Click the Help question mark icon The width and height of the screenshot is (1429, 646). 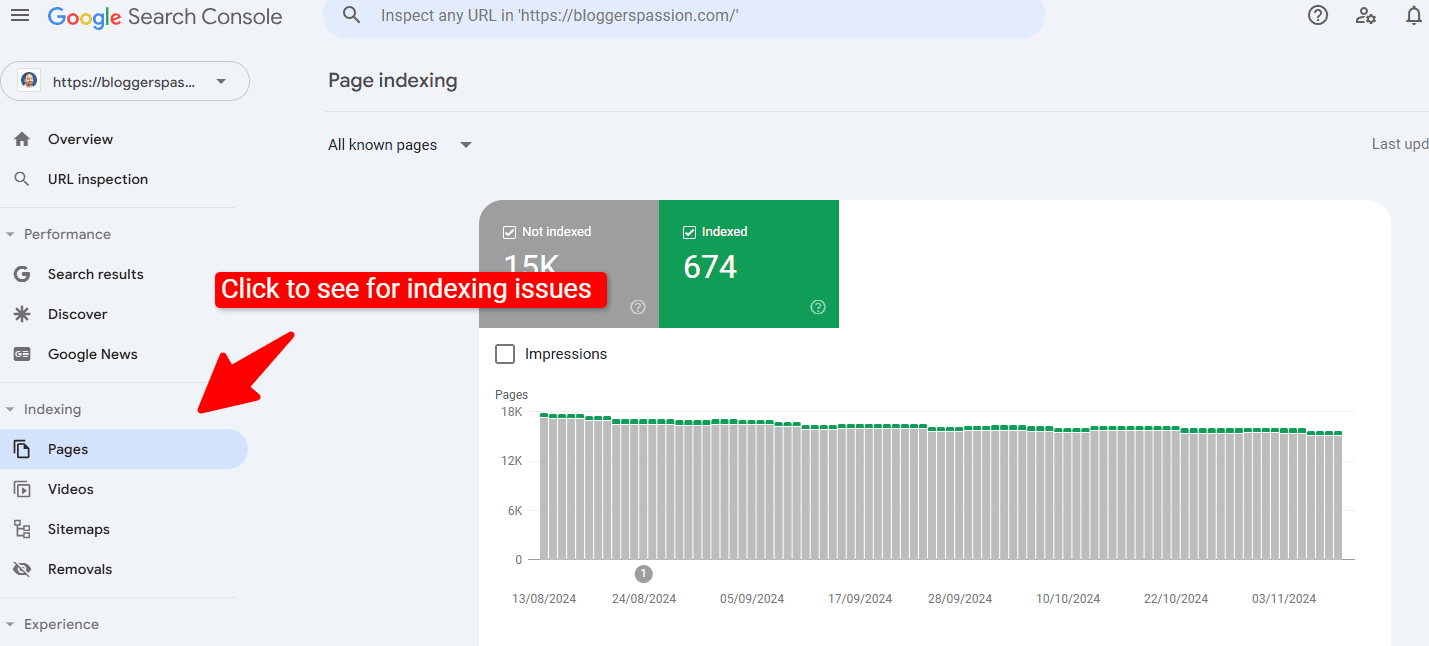coord(1318,16)
